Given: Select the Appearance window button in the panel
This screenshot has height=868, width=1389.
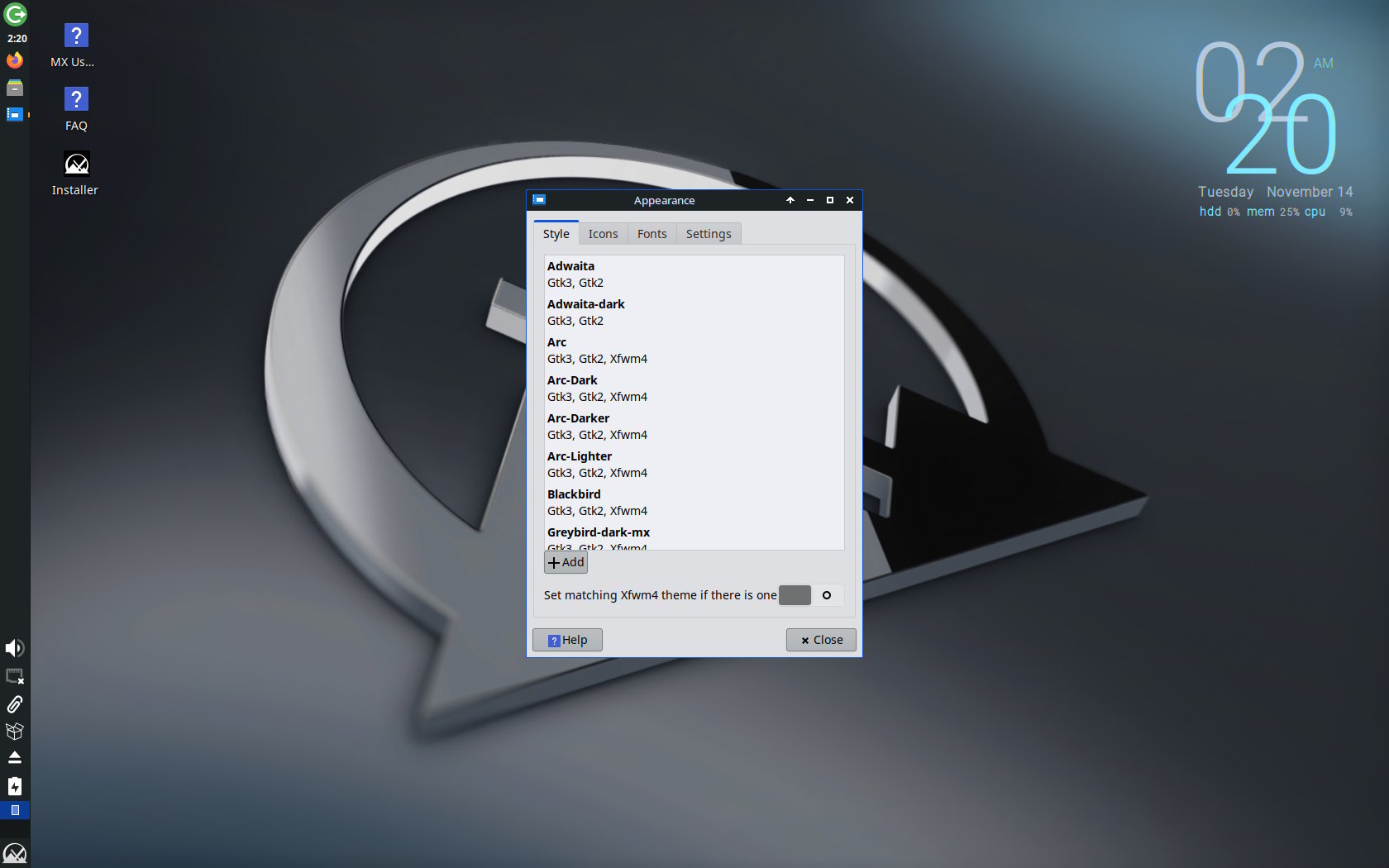Looking at the screenshot, I should point(15,114).
